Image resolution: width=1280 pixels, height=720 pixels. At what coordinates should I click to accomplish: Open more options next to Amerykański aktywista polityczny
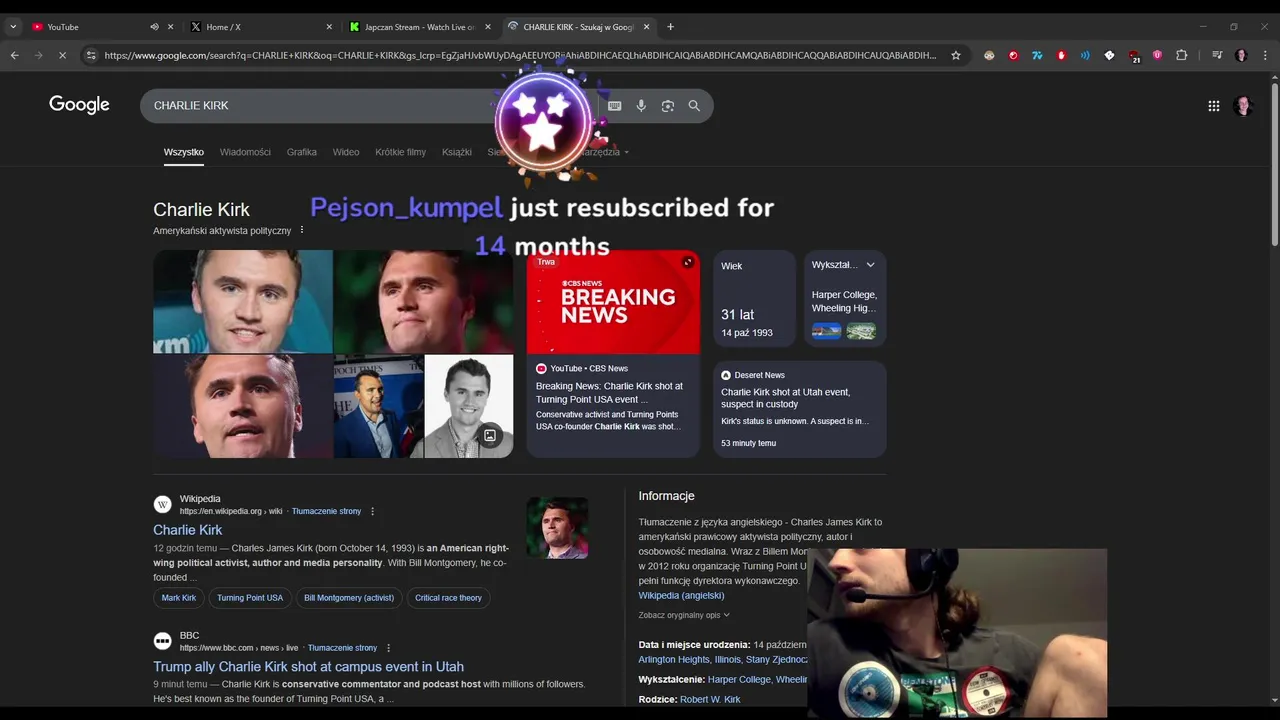click(x=302, y=230)
